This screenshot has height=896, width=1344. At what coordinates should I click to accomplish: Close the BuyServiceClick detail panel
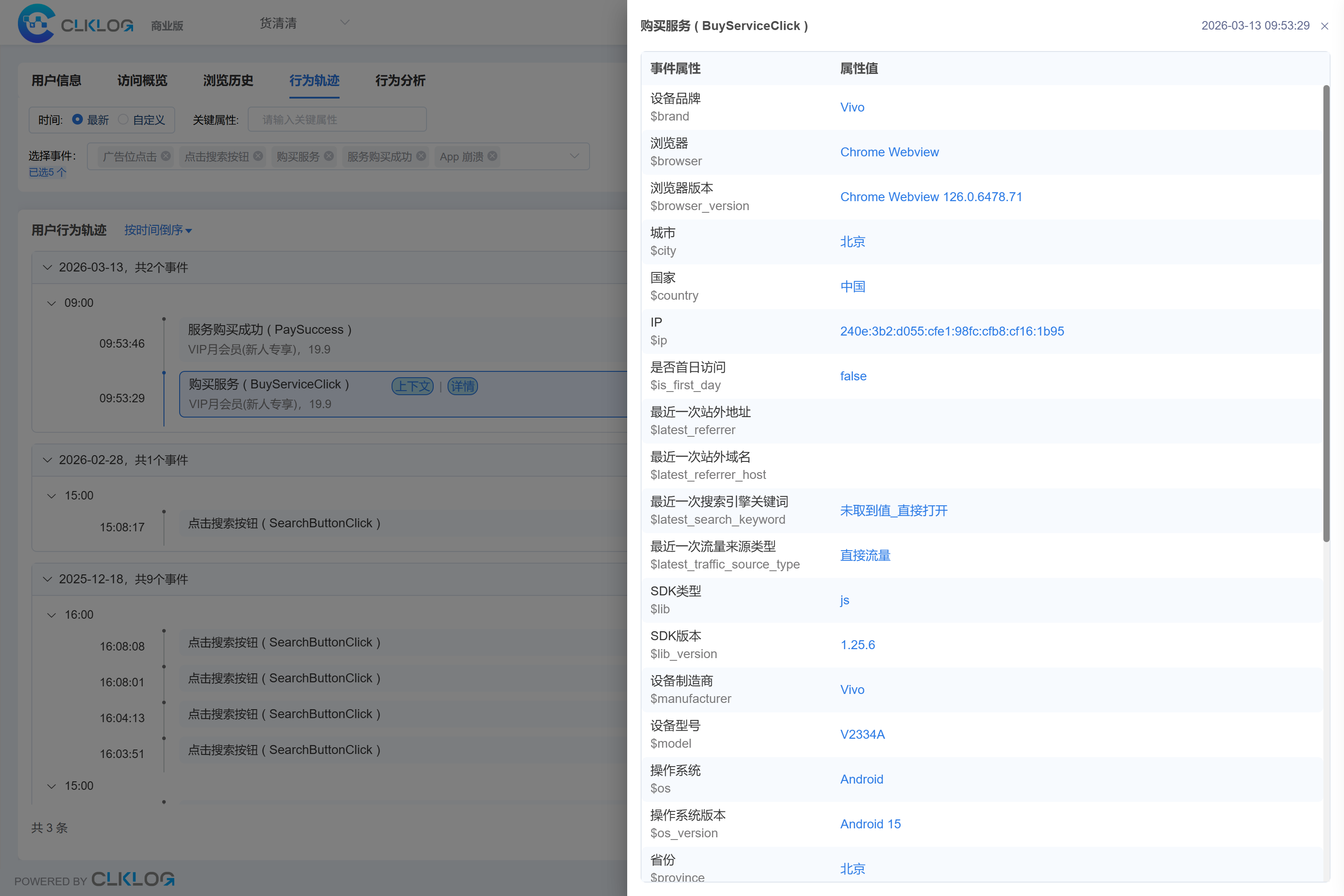pyautogui.click(x=1324, y=26)
